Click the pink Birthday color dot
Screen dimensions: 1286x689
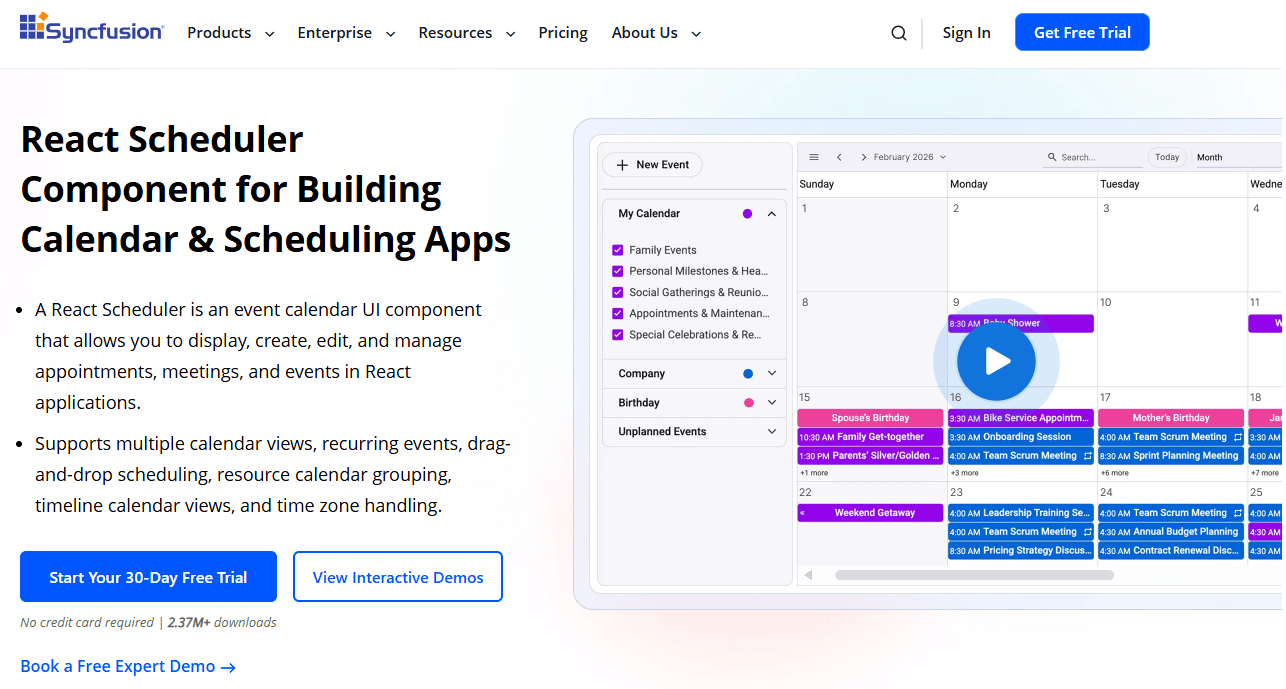point(748,402)
